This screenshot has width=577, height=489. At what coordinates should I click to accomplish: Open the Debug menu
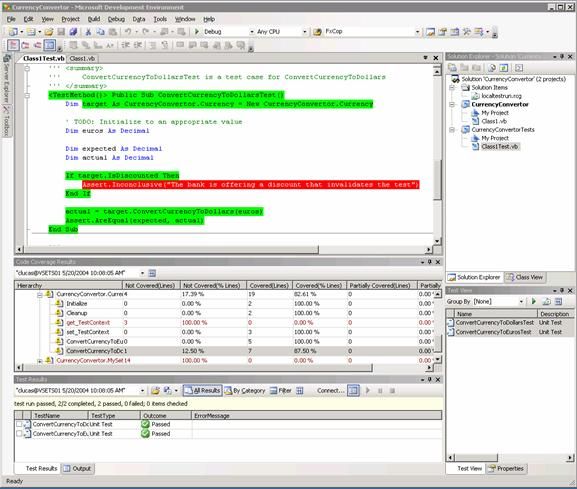point(116,19)
